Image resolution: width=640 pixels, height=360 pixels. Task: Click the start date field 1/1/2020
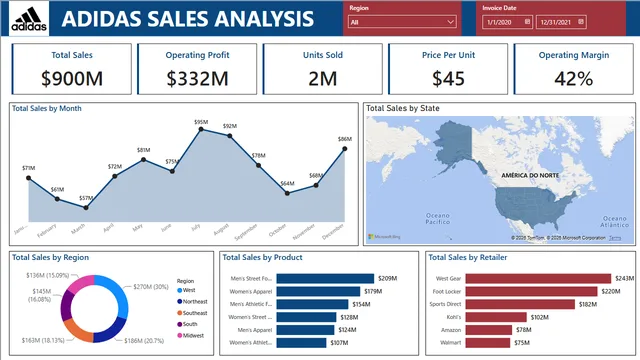pyautogui.click(x=507, y=22)
